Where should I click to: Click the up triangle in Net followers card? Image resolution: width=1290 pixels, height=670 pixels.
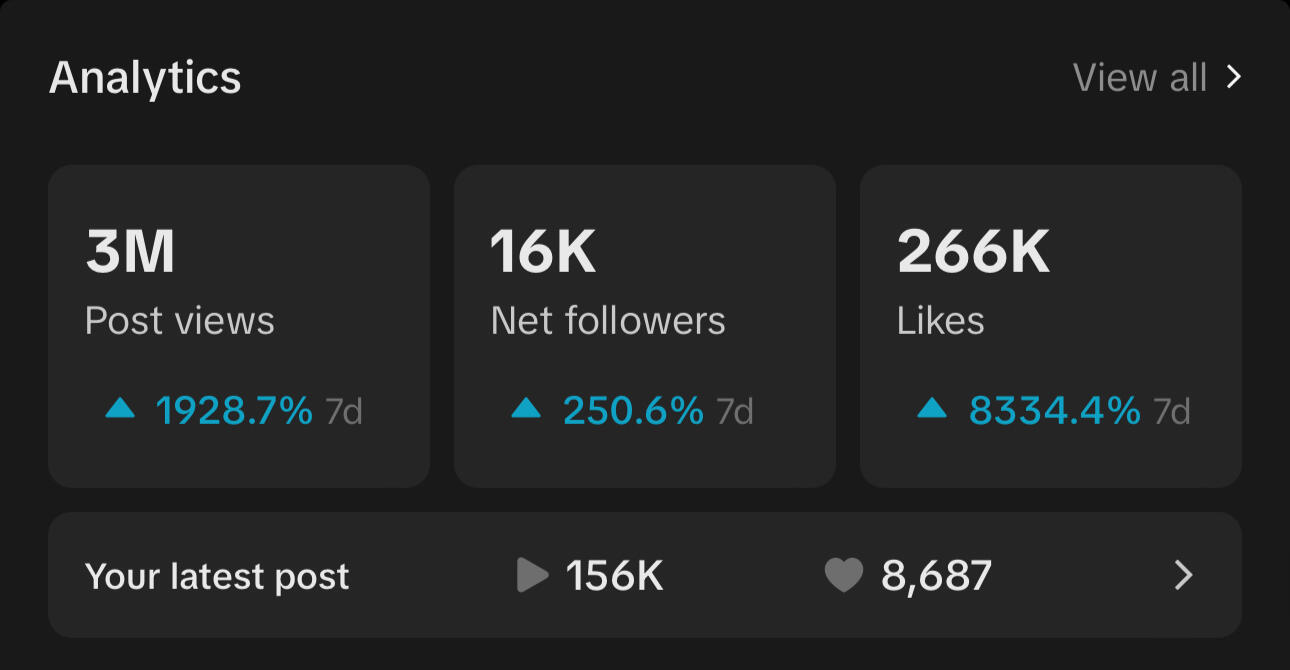[526, 408]
